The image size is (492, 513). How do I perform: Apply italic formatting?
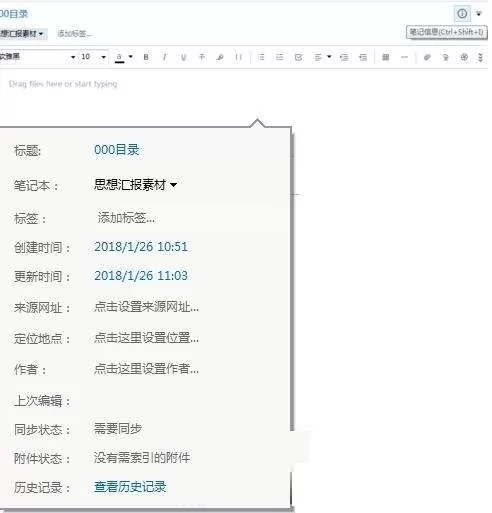point(164,57)
